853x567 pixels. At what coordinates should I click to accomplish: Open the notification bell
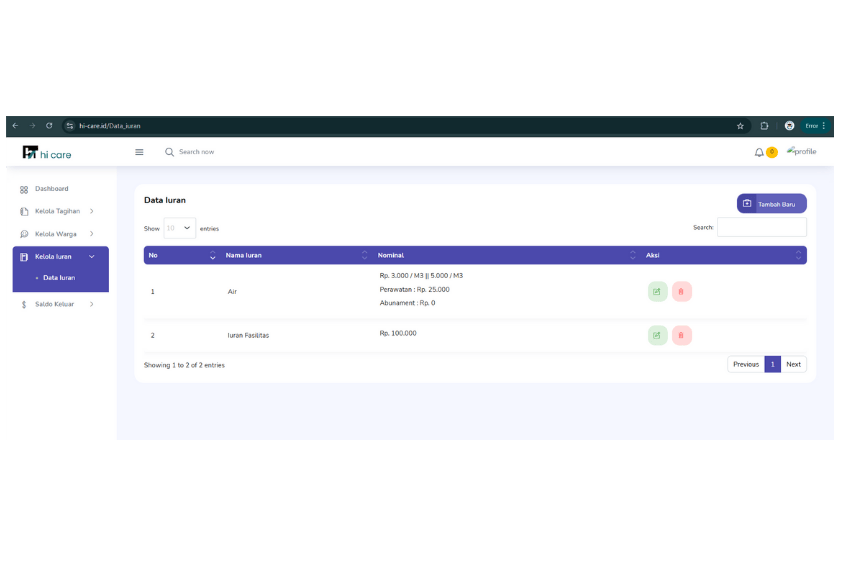(759, 153)
